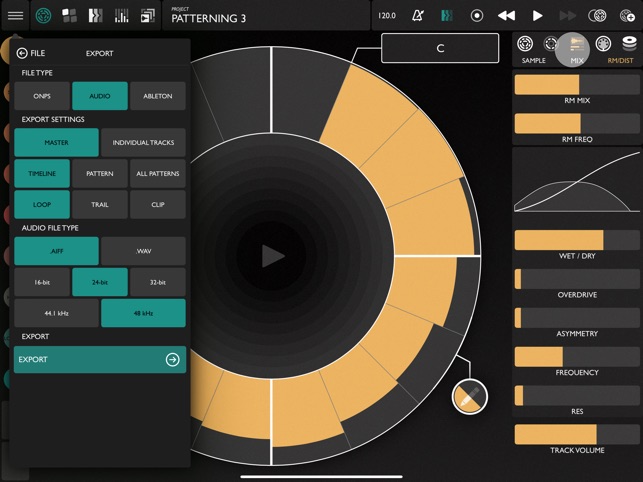Open the overlapping circles drum icon
The image size is (643, 482).
[597, 16]
